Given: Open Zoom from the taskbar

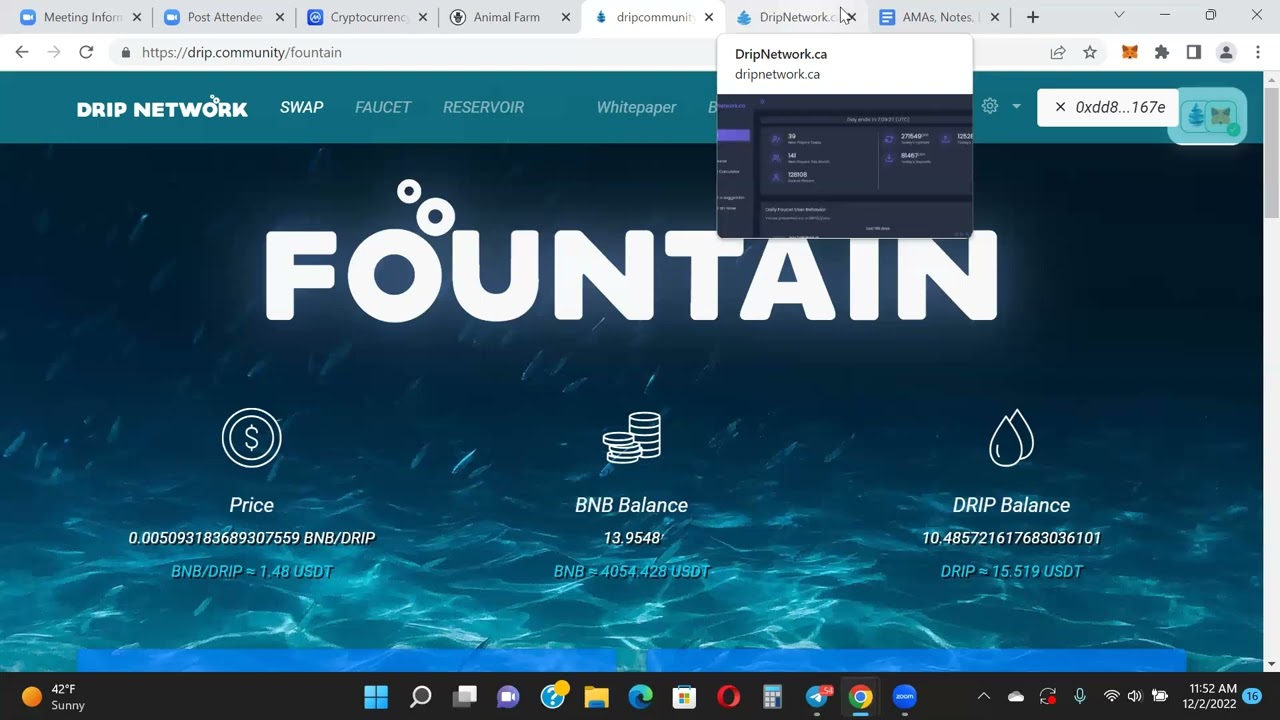Looking at the screenshot, I should pos(904,697).
